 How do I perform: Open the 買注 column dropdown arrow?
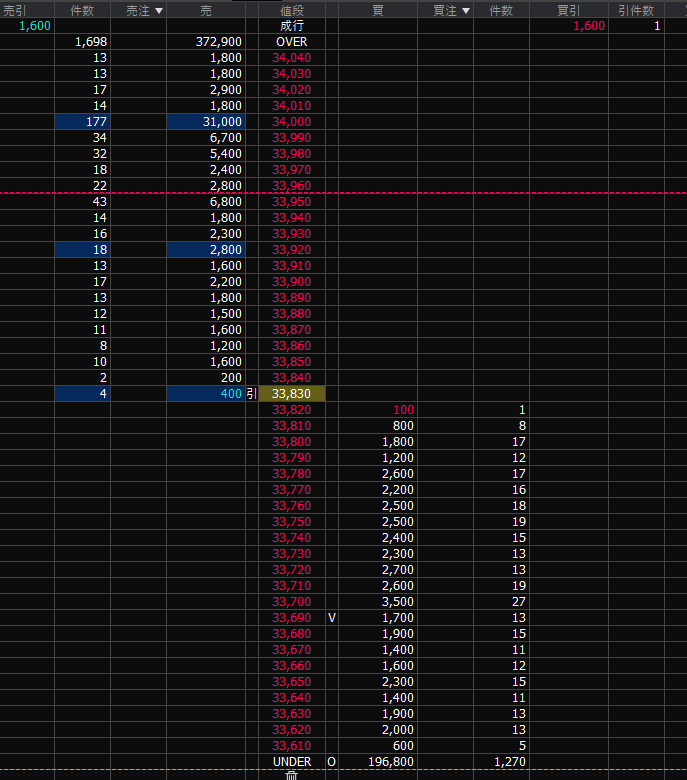point(465,10)
